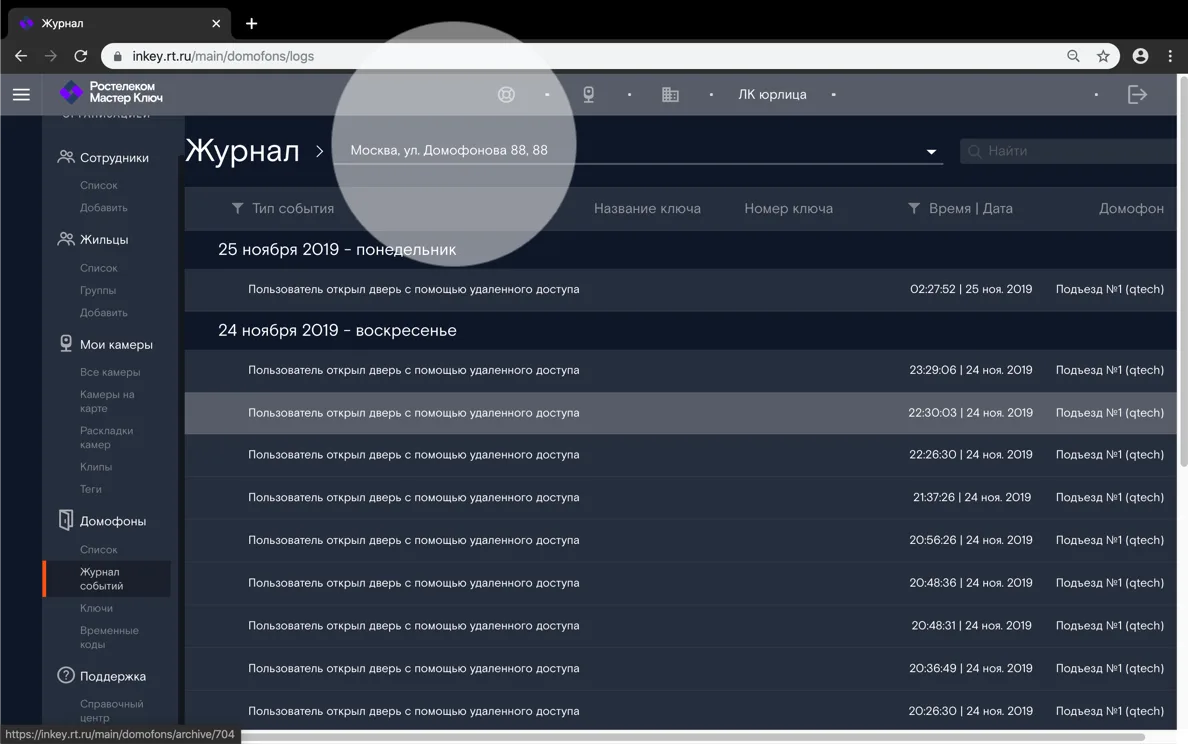Click the horizontal scrollbar at bottom
Screen dimensions: 1188x744
[692, 736]
